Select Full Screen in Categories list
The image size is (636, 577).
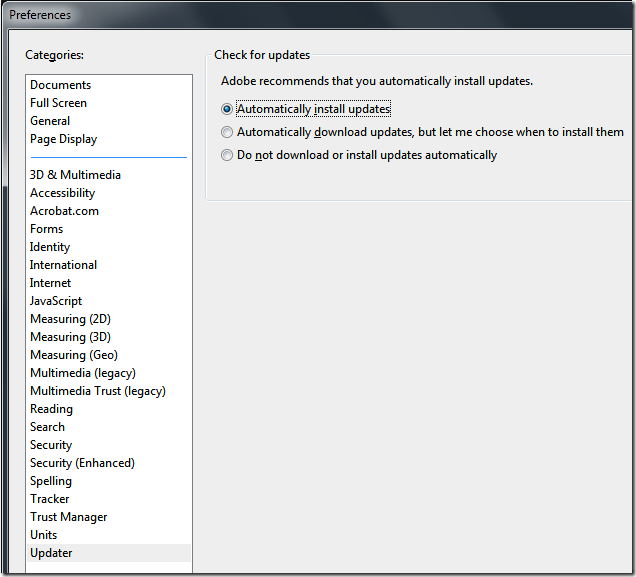tap(58, 103)
